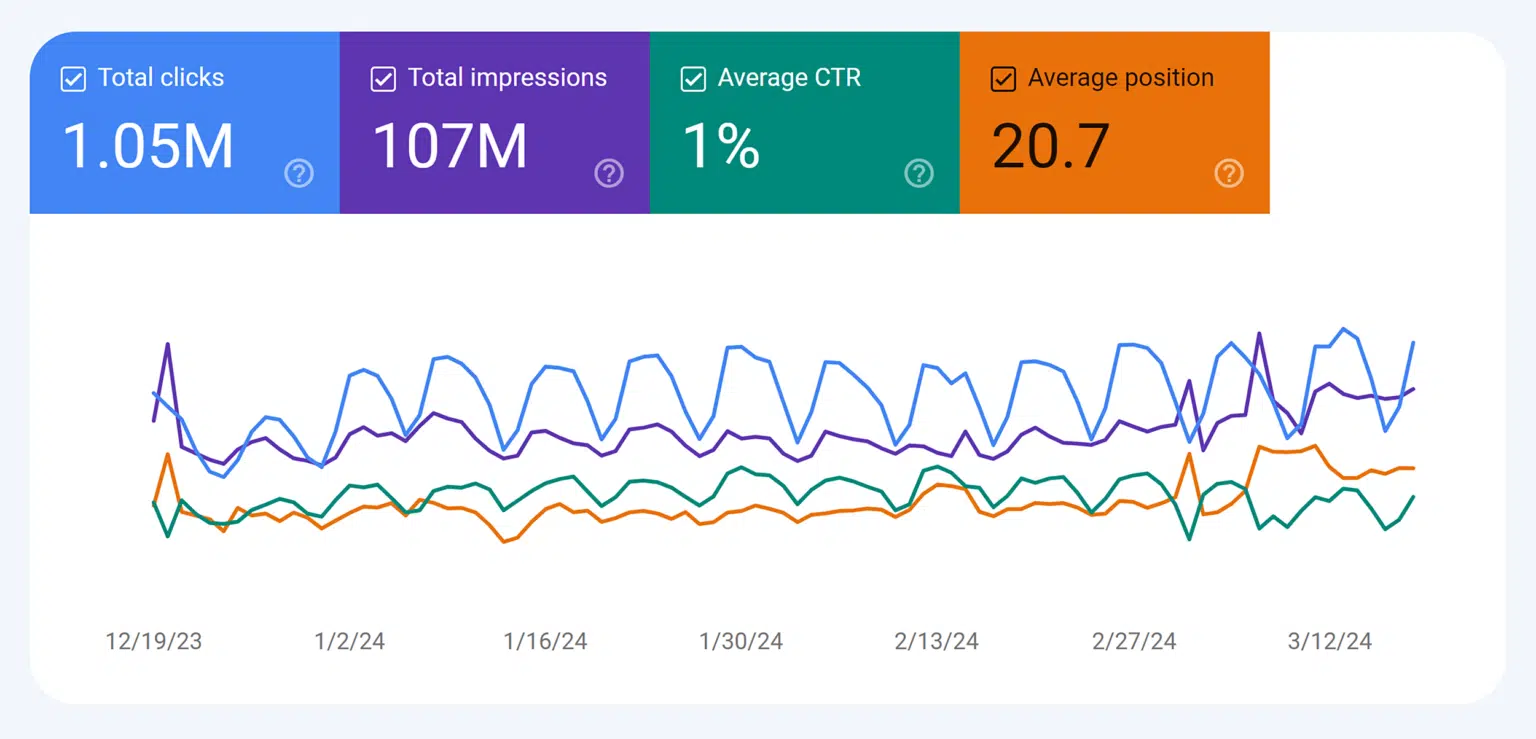Click the 12/19/23 axis label
The width and height of the screenshot is (1536, 739).
[154, 641]
